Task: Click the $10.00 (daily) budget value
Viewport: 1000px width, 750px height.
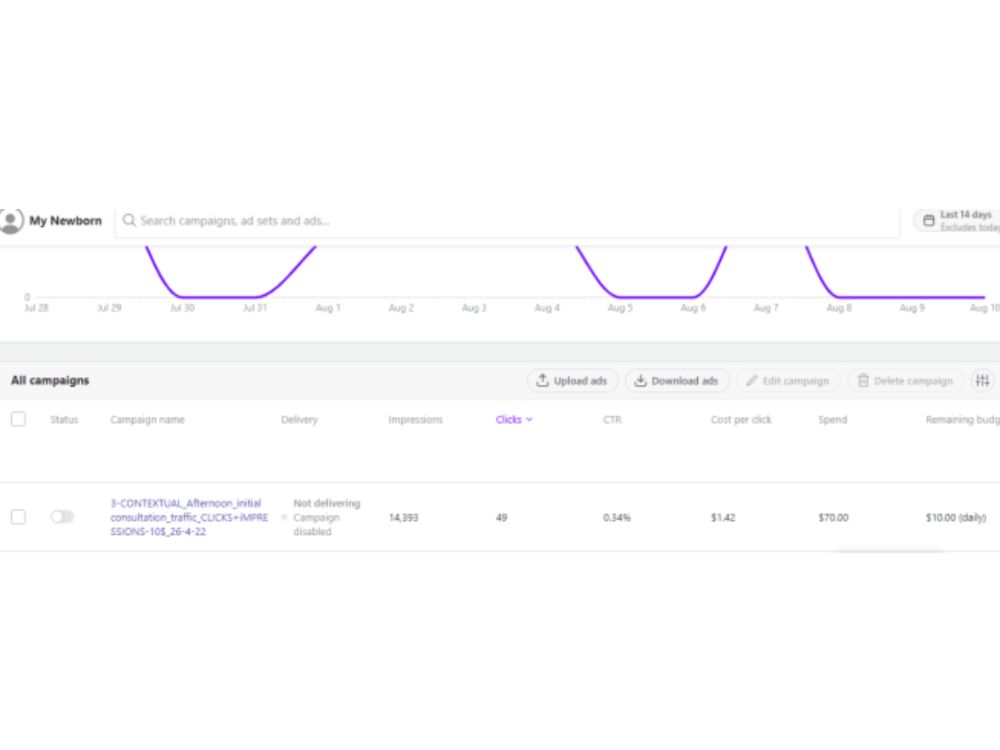Action: coord(956,517)
